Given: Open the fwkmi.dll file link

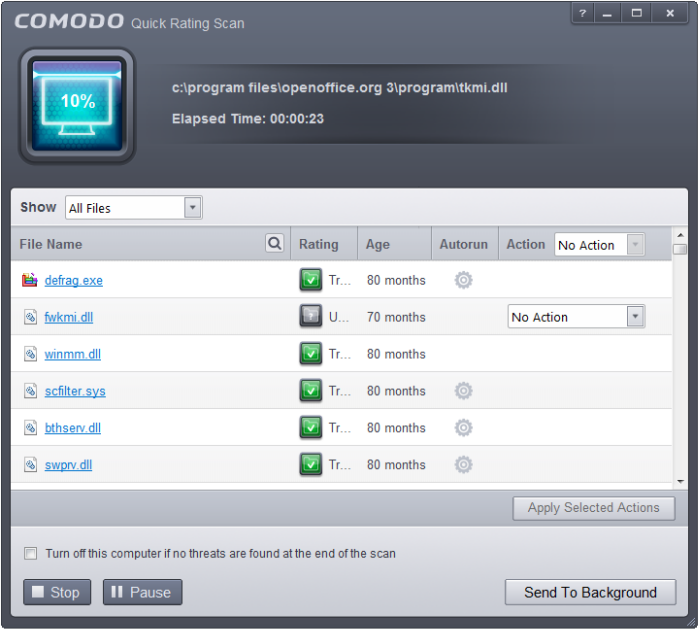Looking at the screenshot, I should [x=69, y=317].
